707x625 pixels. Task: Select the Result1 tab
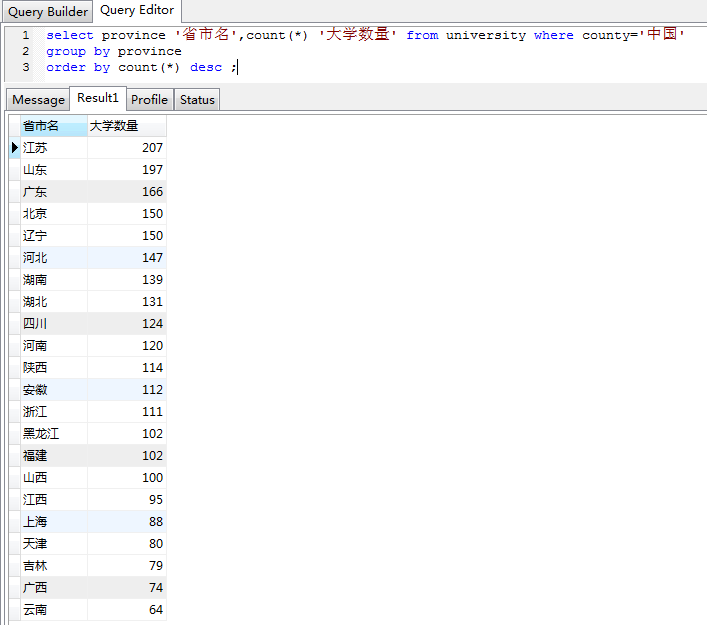tap(98, 98)
